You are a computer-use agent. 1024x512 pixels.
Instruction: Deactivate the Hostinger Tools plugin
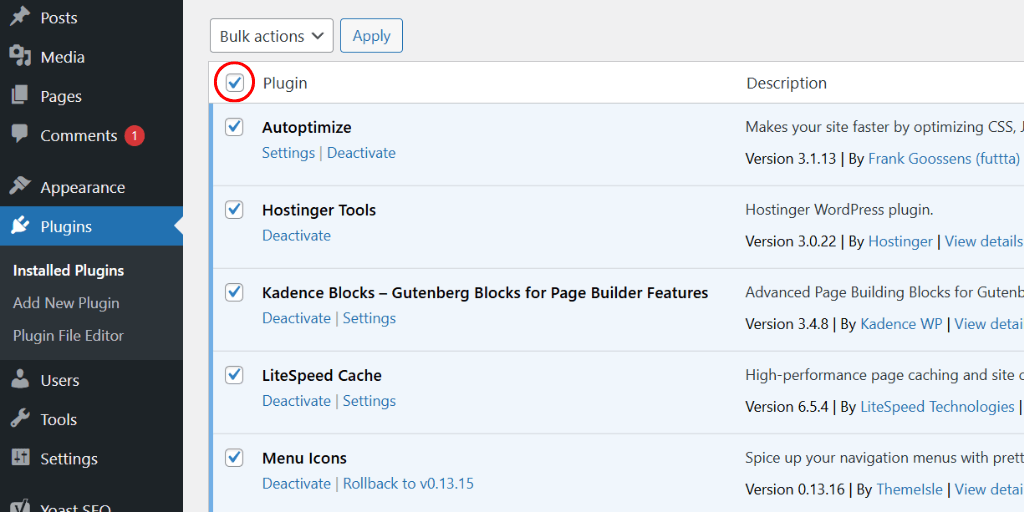click(x=296, y=235)
